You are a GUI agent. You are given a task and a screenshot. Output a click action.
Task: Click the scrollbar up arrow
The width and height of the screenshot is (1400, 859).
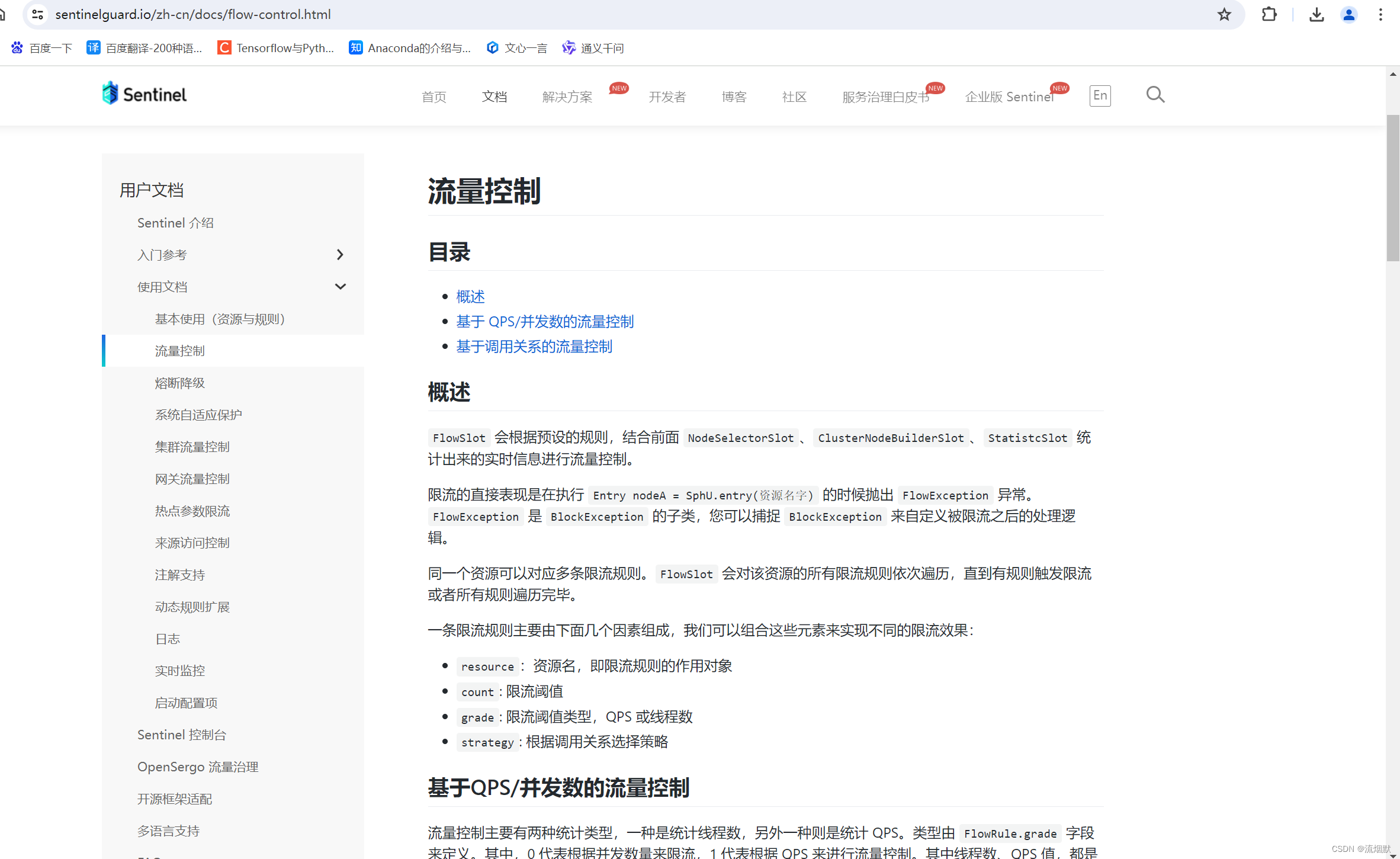tap(1392, 74)
